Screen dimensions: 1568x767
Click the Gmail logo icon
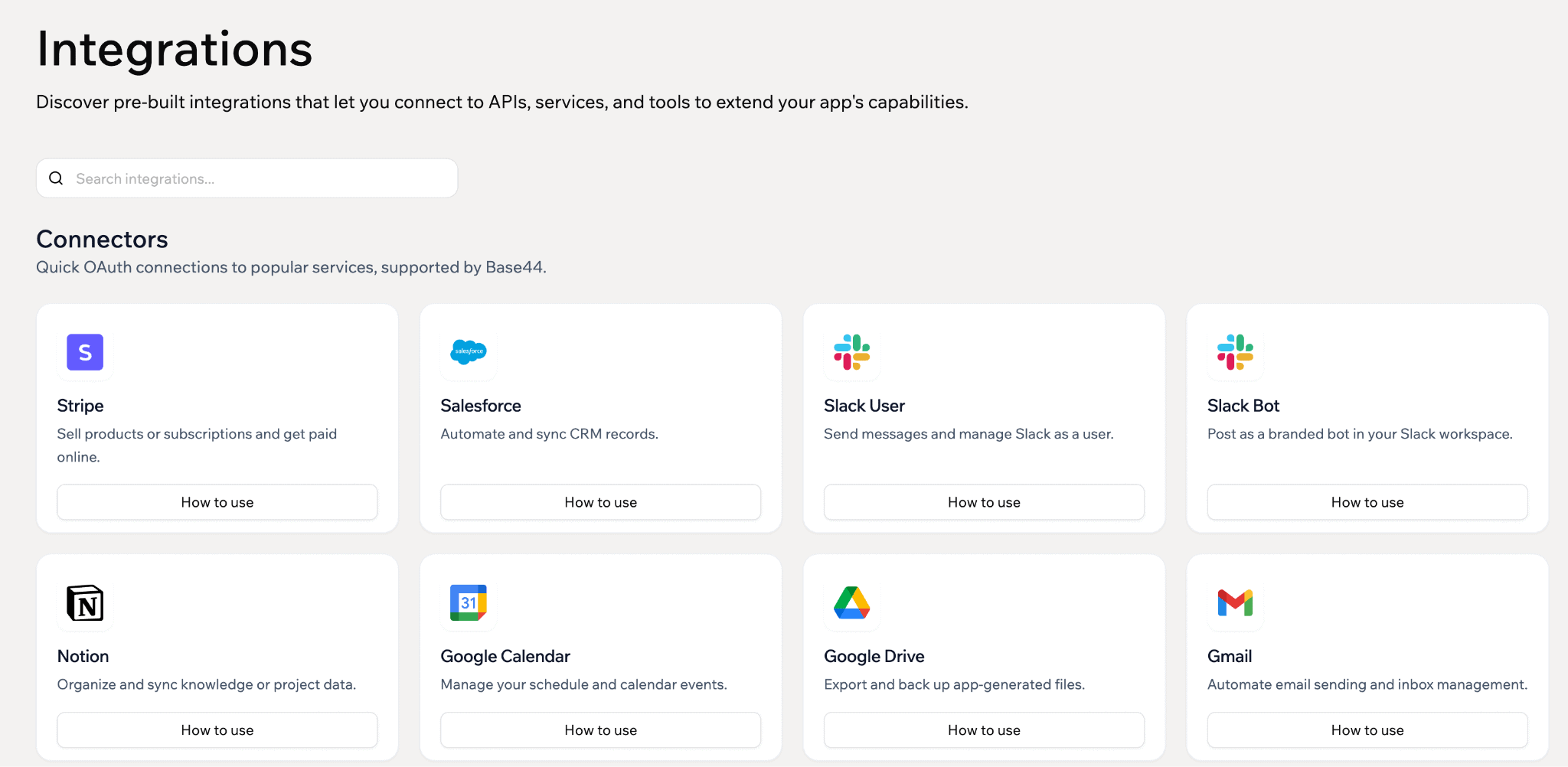point(1236,603)
